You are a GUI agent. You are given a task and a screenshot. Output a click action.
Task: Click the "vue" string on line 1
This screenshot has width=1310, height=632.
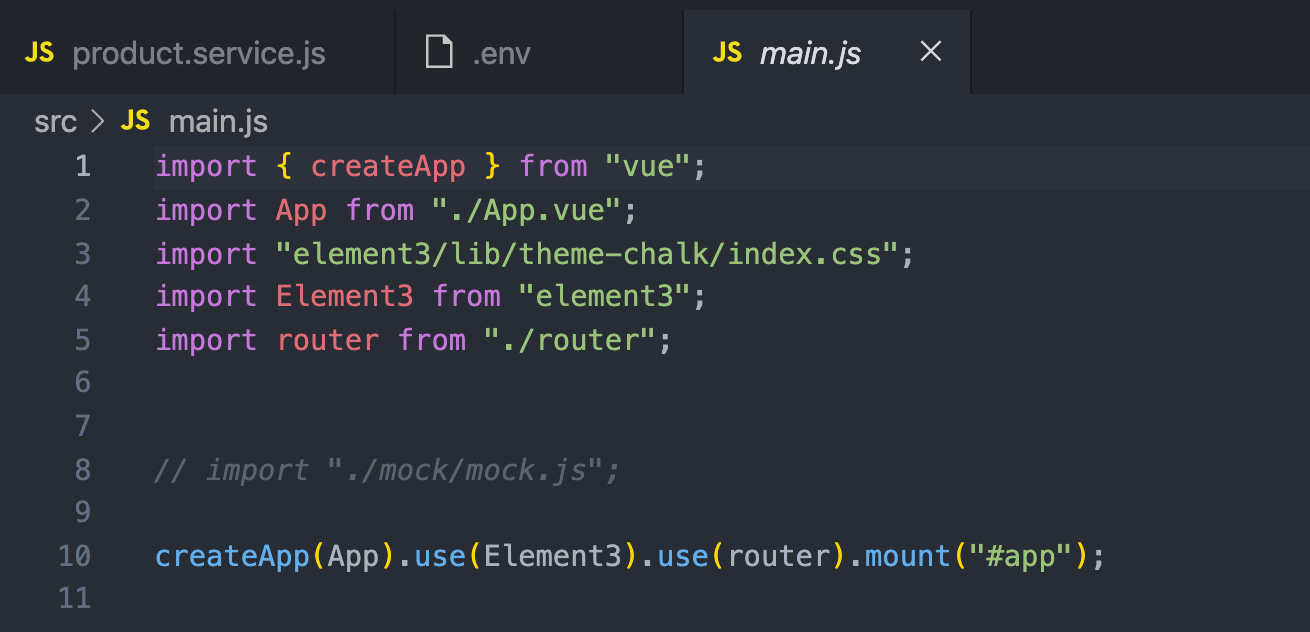pyautogui.click(x=648, y=166)
